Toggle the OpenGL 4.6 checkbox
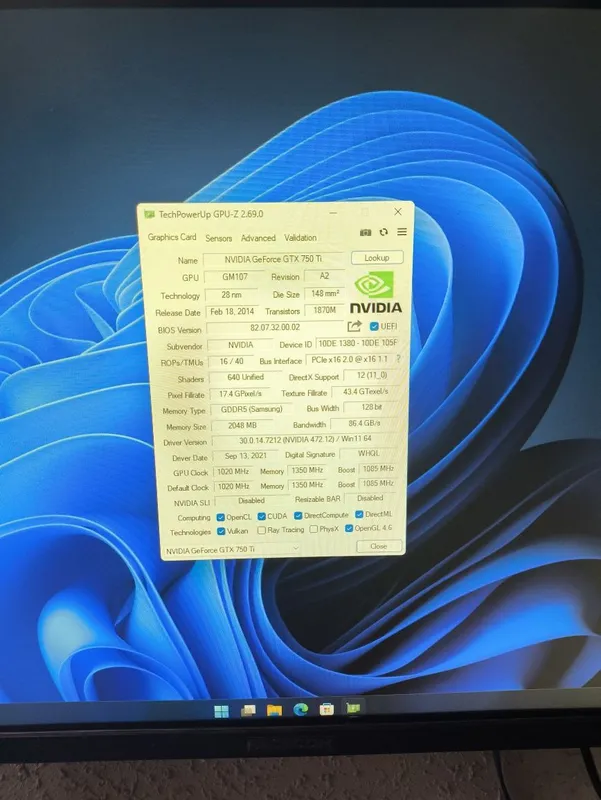The image size is (601, 800). [349, 529]
